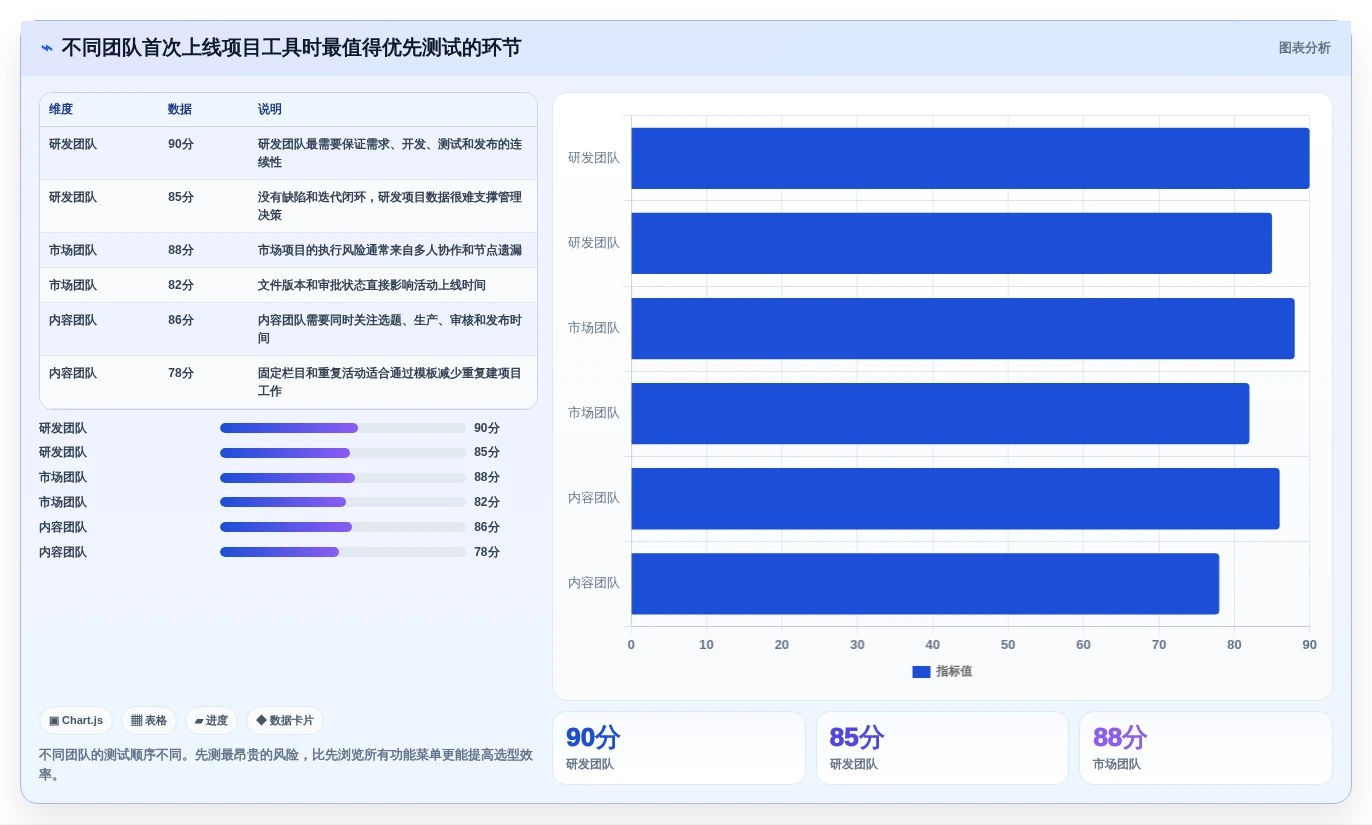Click the 指标值 legend label

(954, 672)
